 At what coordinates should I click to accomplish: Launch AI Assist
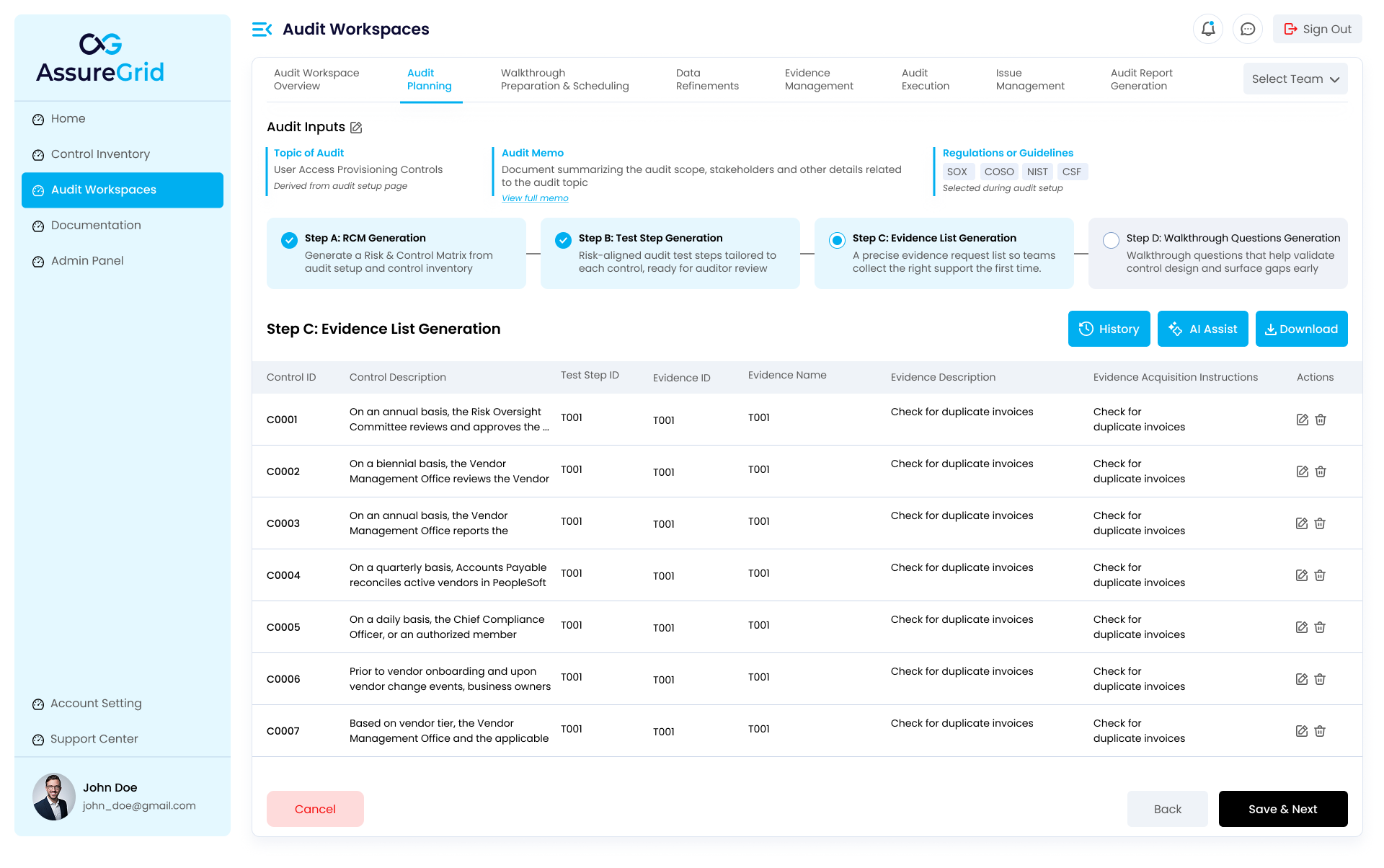click(x=1202, y=329)
